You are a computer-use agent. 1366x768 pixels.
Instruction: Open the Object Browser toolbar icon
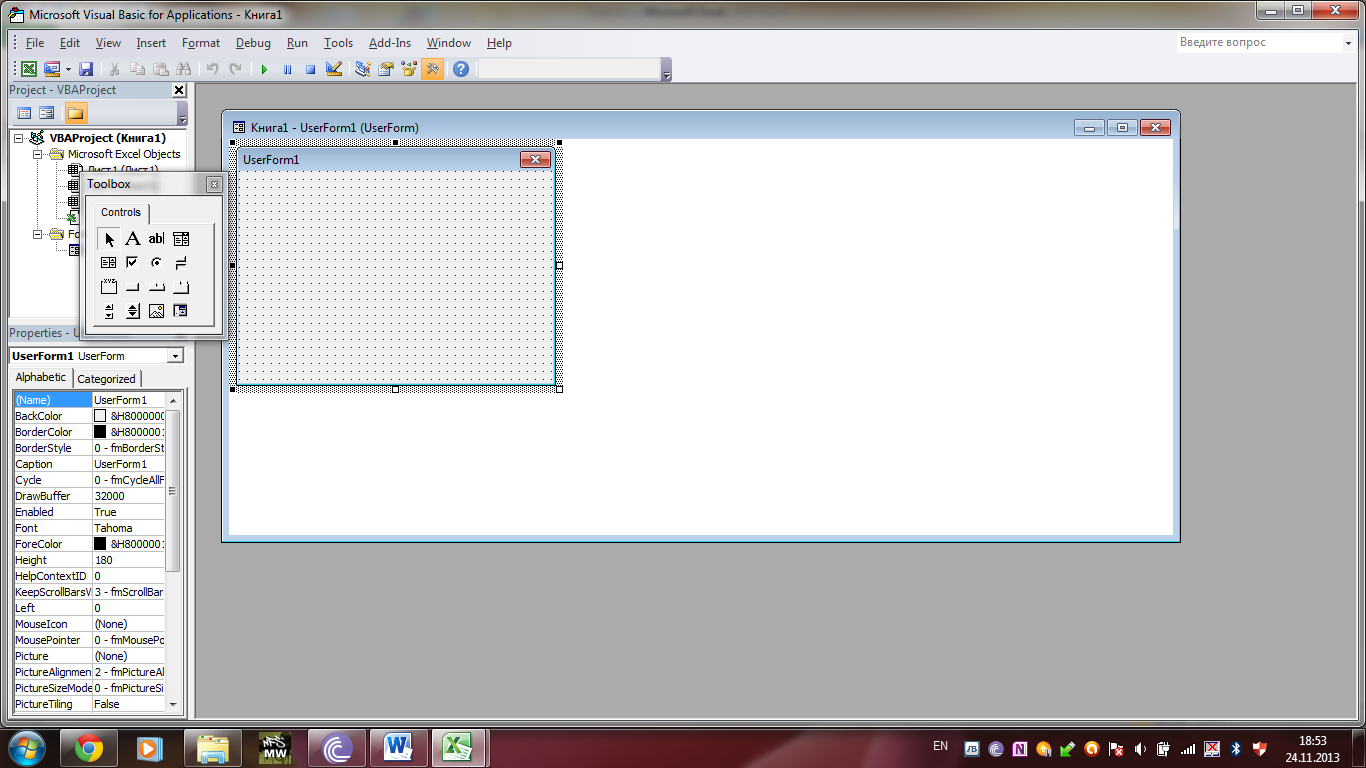coord(408,69)
